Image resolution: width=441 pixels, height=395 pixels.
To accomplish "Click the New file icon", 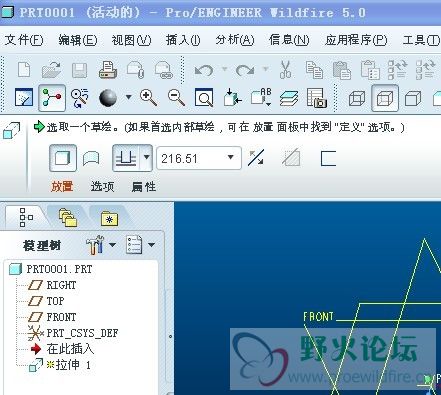I will point(24,70).
